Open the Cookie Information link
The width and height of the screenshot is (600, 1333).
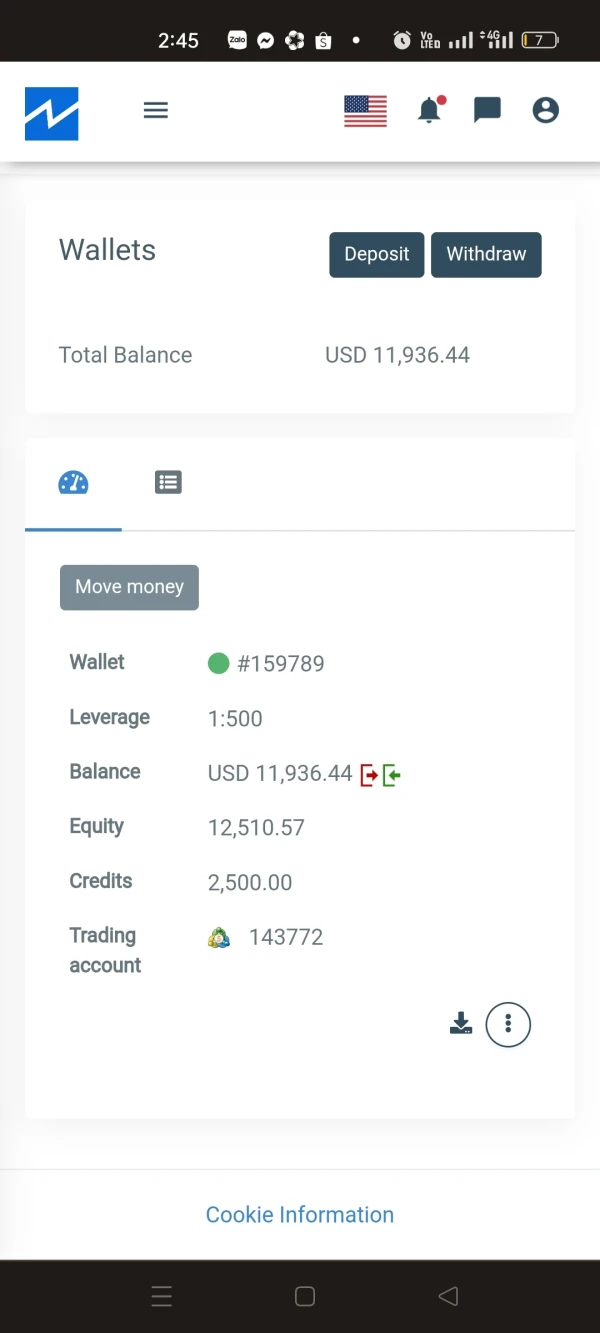(x=300, y=1214)
